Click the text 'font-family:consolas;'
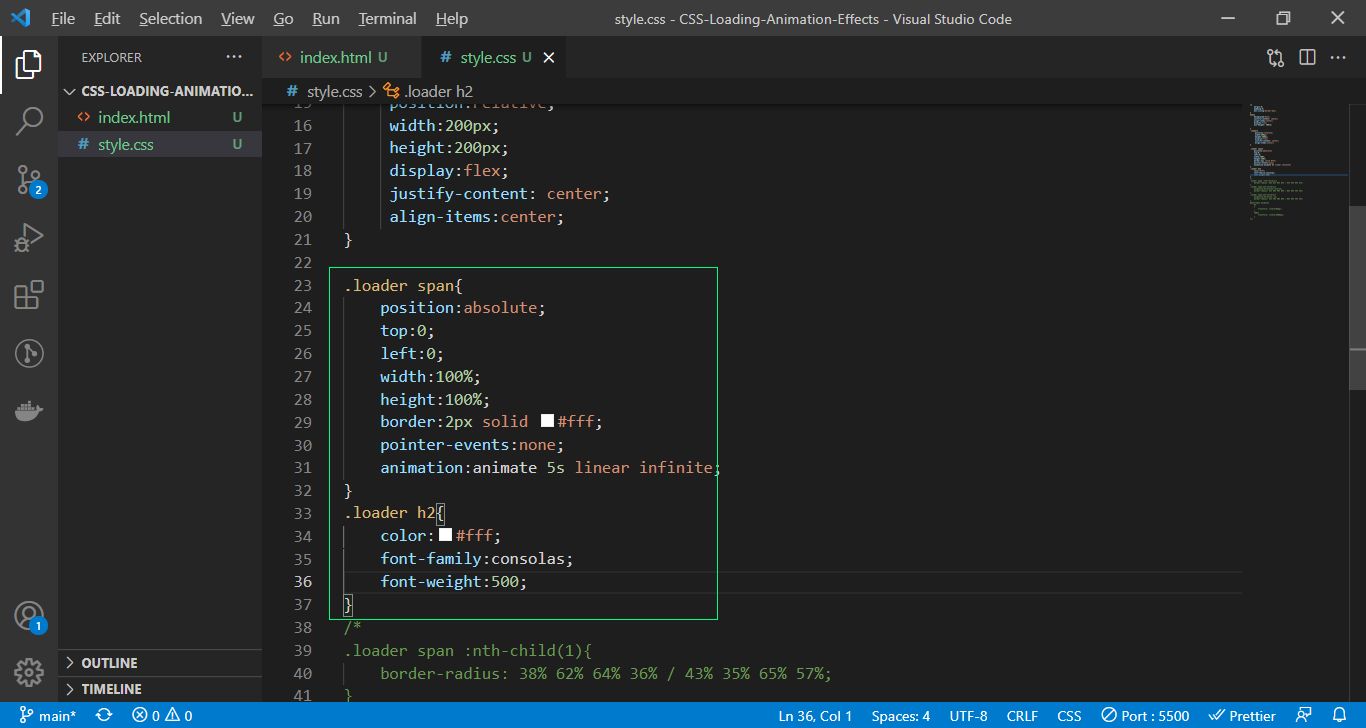This screenshot has height=728, width=1366. [x=477, y=558]
